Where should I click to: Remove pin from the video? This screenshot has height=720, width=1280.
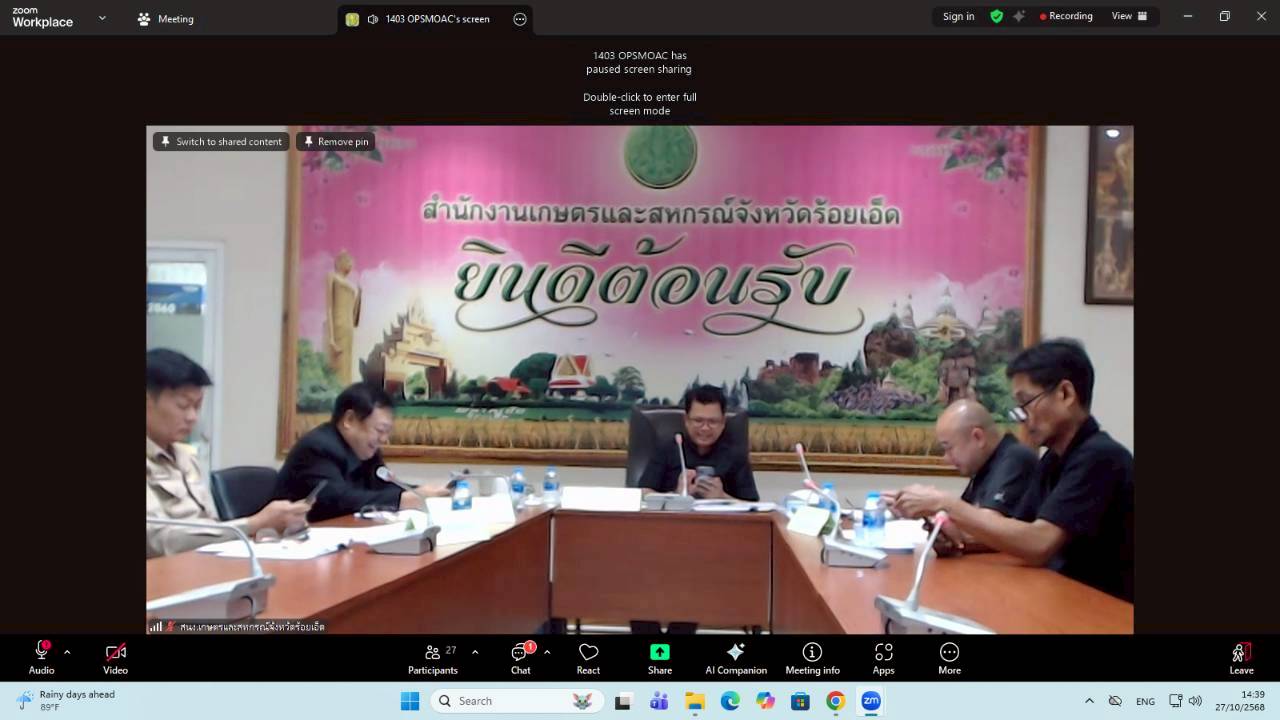[x=336, y=142]
